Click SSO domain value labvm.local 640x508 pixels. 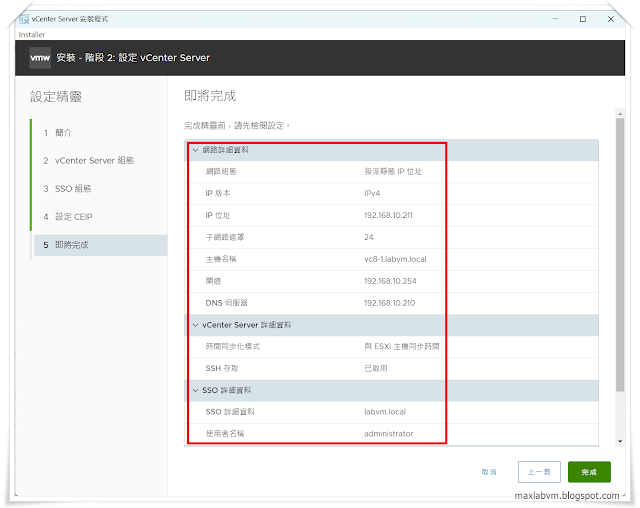tap(385, 412)
